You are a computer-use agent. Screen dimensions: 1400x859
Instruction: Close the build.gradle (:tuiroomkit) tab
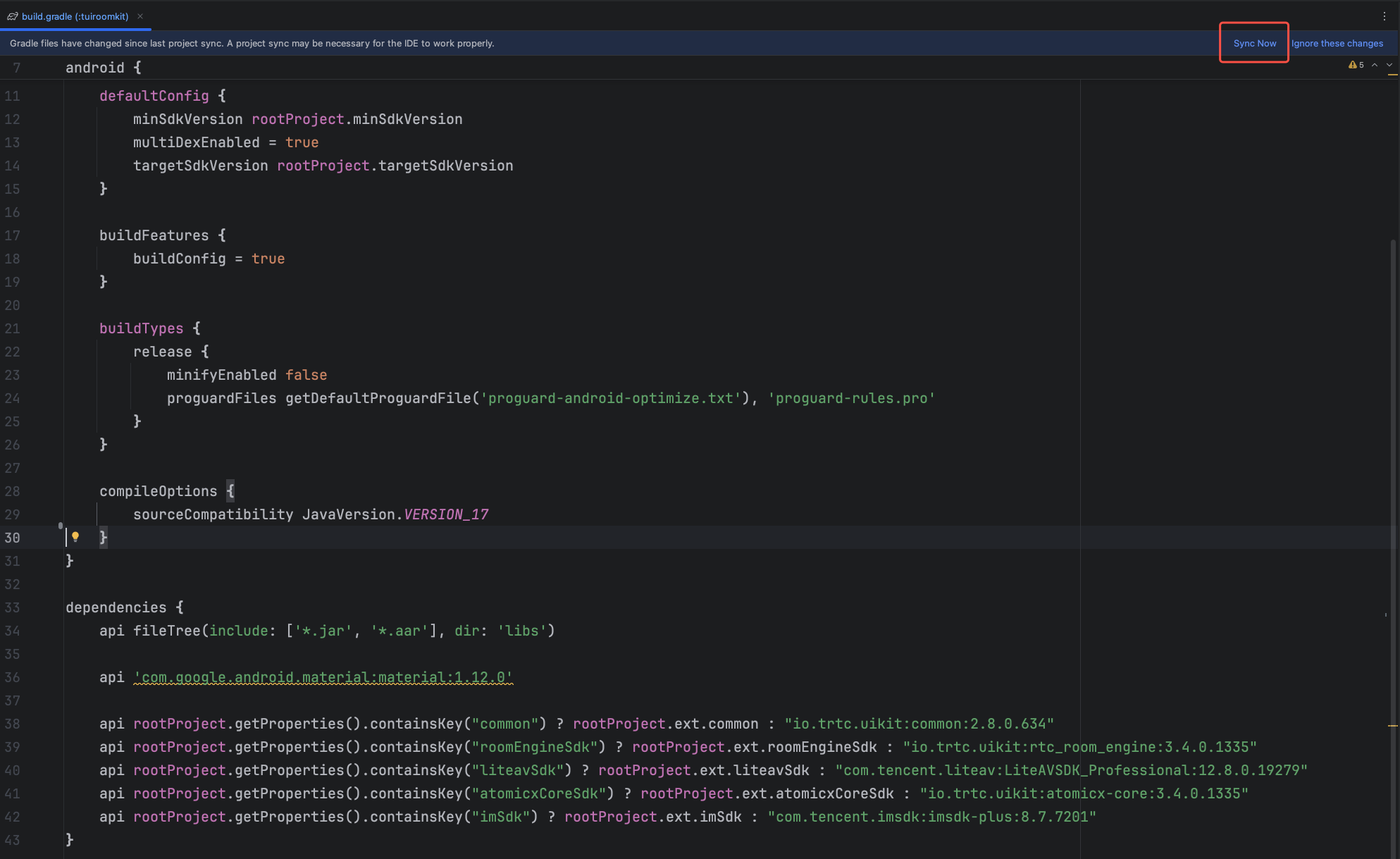pyautogui.click(x=140, y=16)
